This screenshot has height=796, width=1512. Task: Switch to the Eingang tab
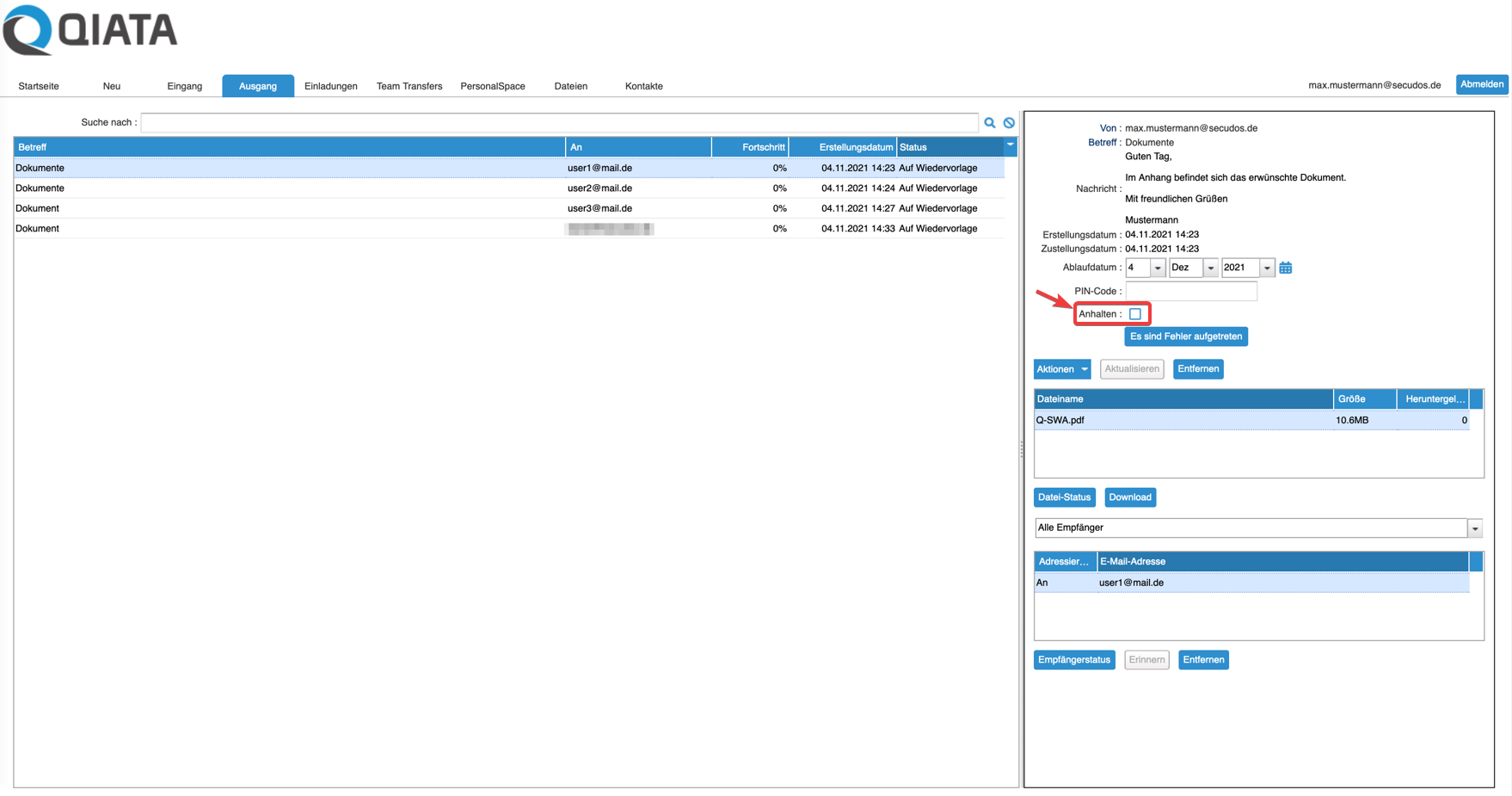(184, 86)
